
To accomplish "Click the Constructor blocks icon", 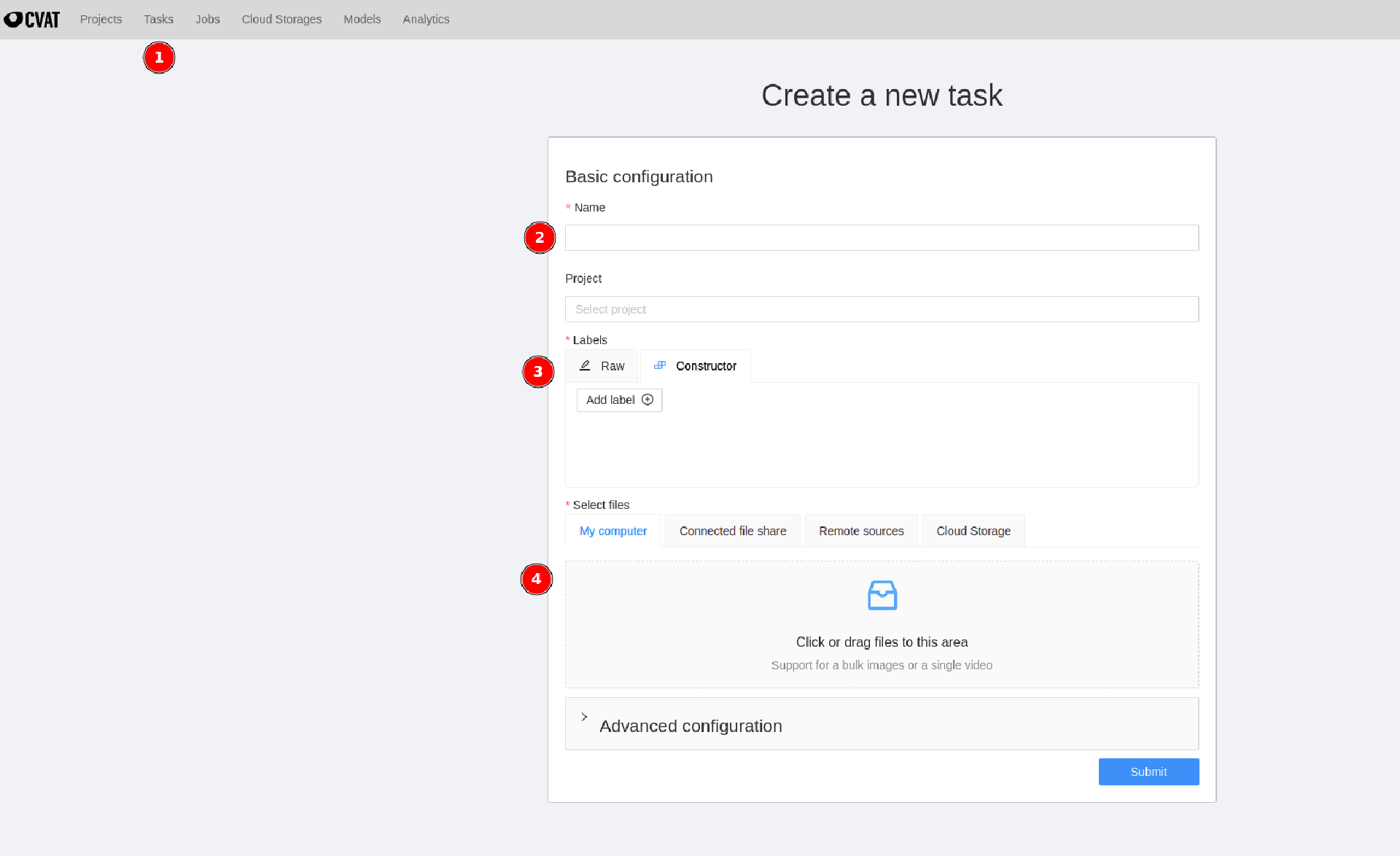I will pyautogui.click(x=660, y=365).
